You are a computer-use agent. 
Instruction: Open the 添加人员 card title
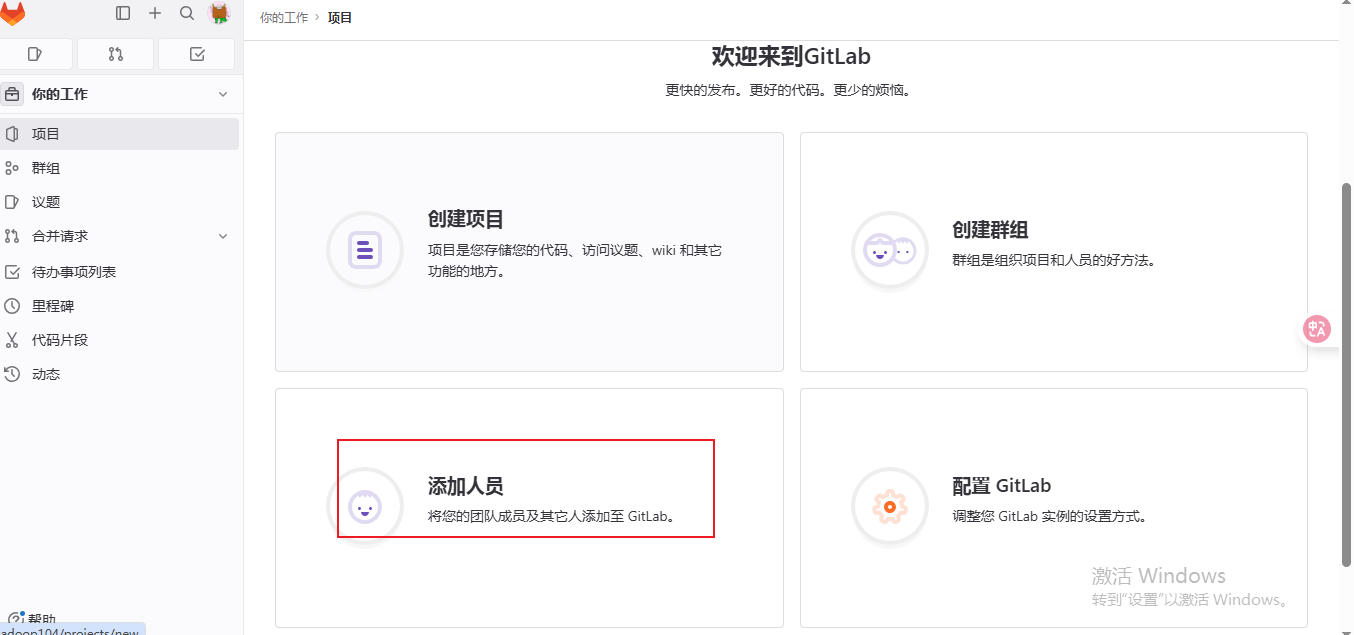(466, 486)
